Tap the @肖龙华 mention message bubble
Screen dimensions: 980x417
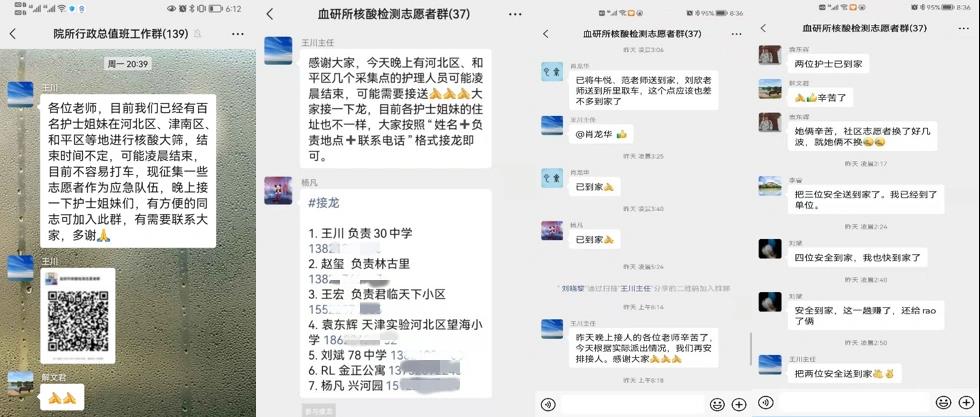pyautogui.click(x=601, y=134)
